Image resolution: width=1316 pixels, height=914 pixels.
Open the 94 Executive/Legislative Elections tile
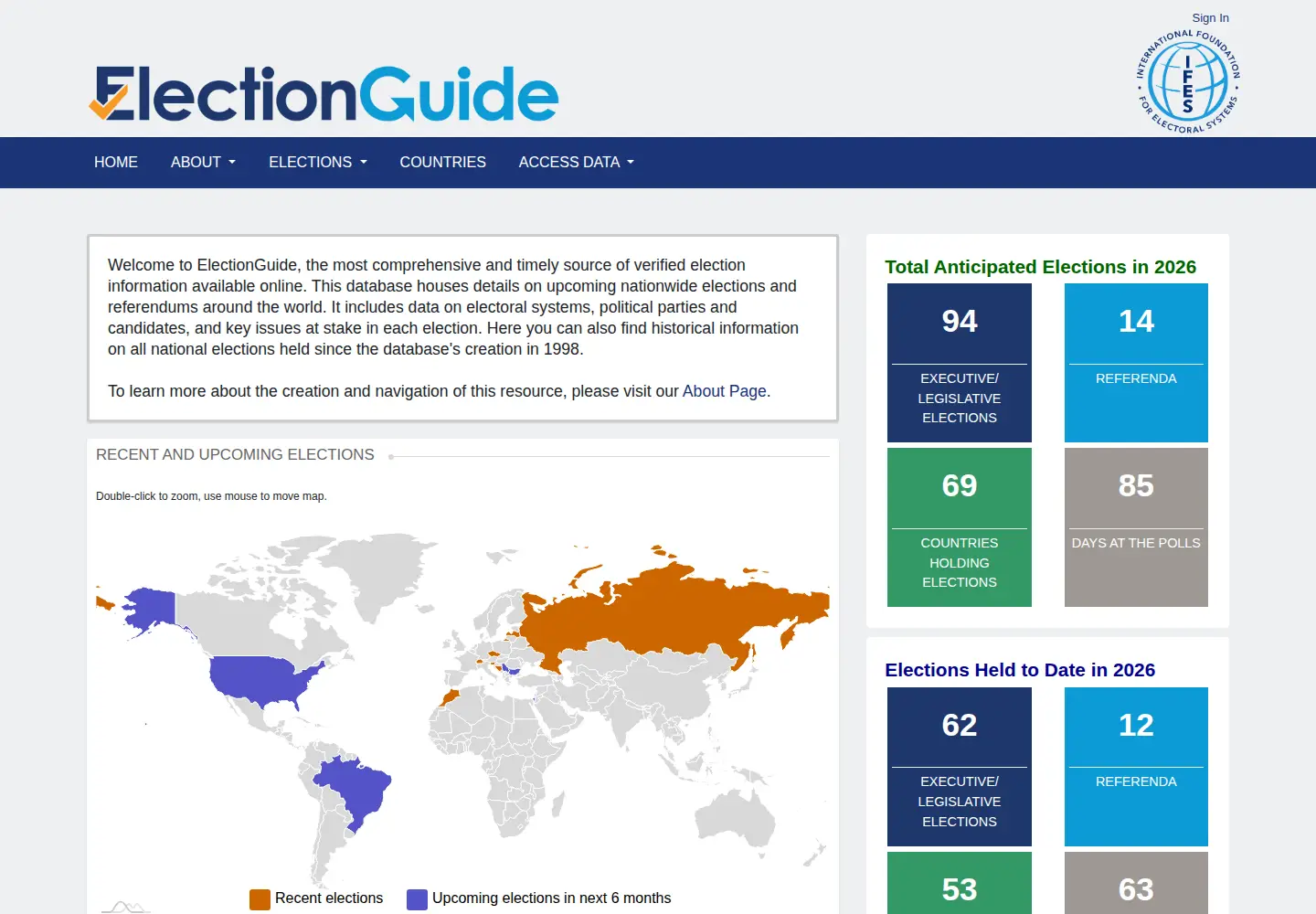coord(960,363)
